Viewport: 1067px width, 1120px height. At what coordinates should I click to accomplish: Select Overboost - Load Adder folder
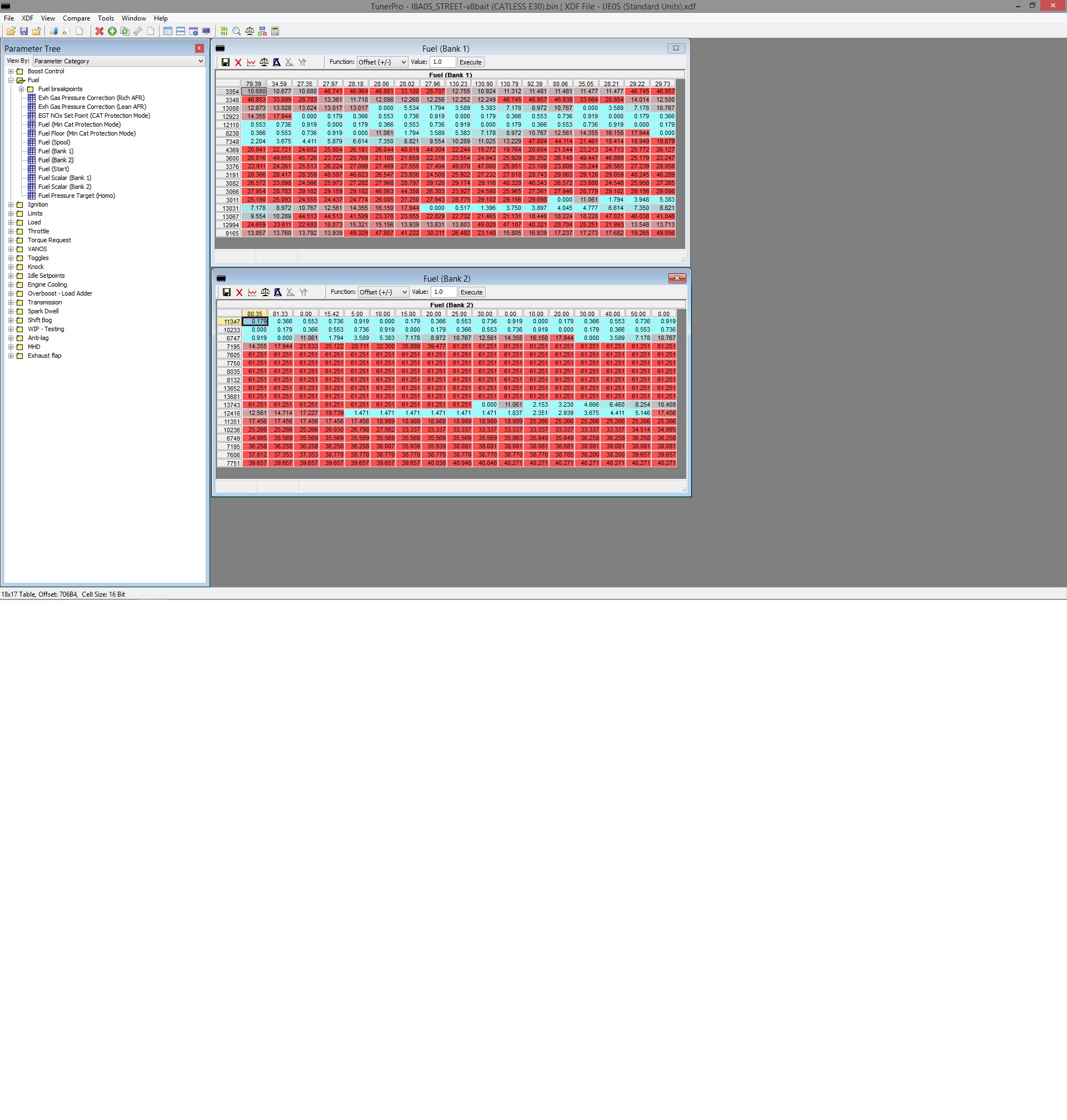point(59,293)
